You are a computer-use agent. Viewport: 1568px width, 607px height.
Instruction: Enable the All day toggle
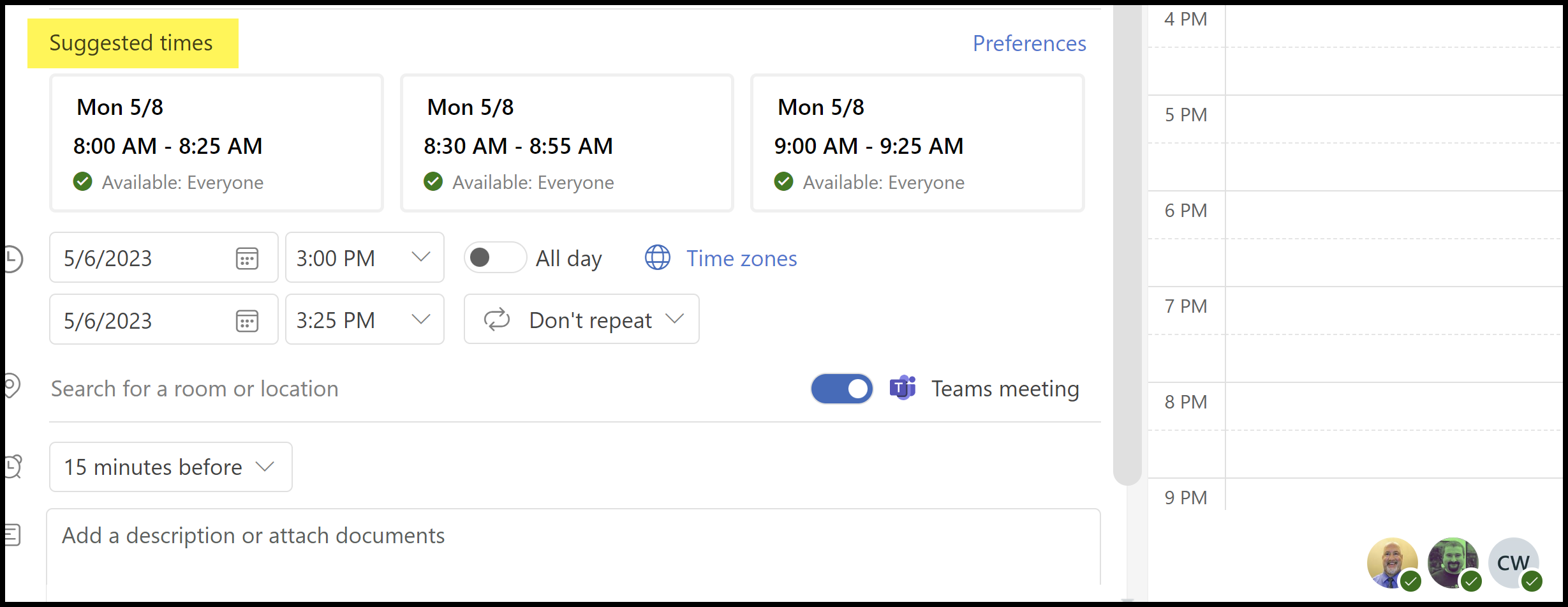pos(496,258)
